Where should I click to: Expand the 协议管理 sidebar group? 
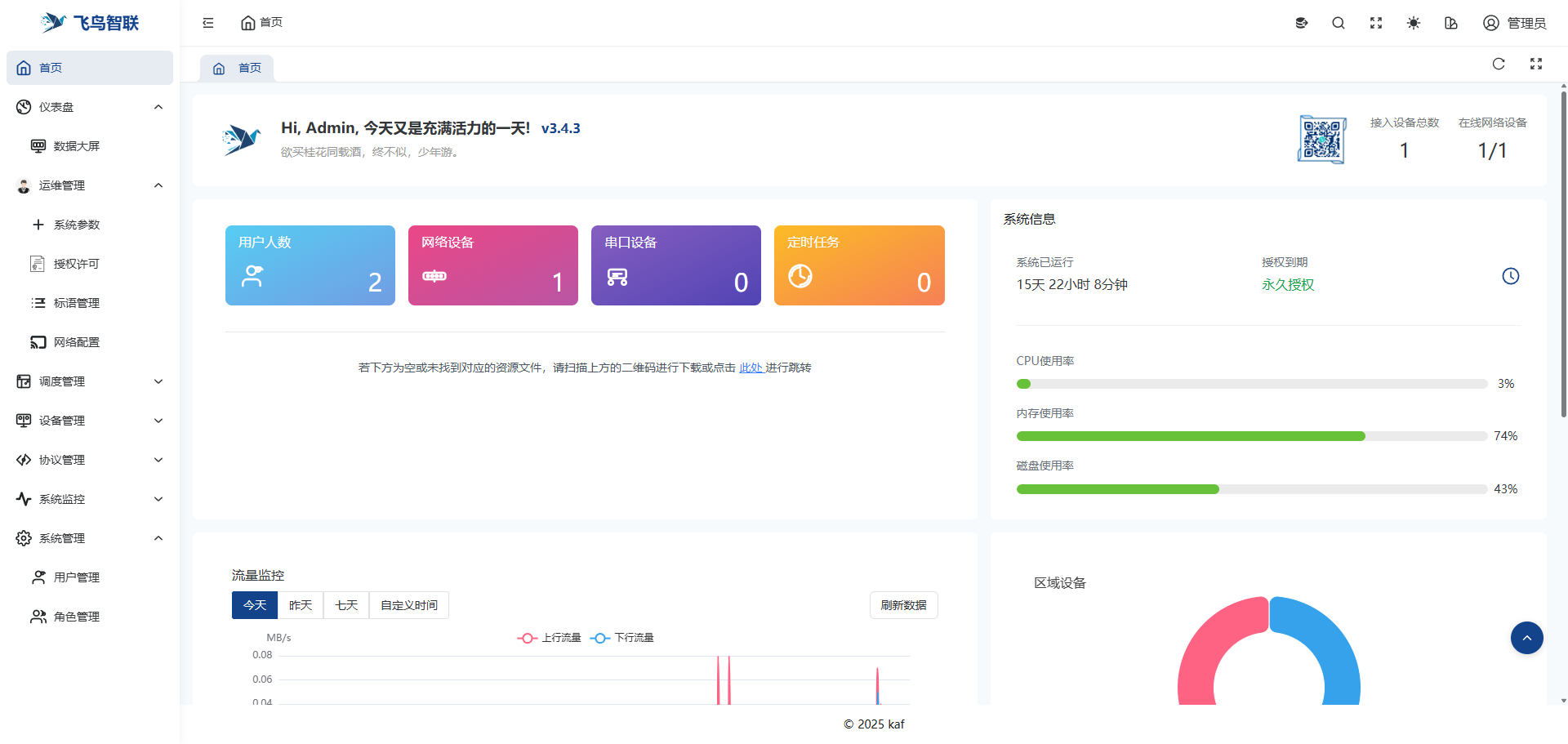click(x=90, y=460)
